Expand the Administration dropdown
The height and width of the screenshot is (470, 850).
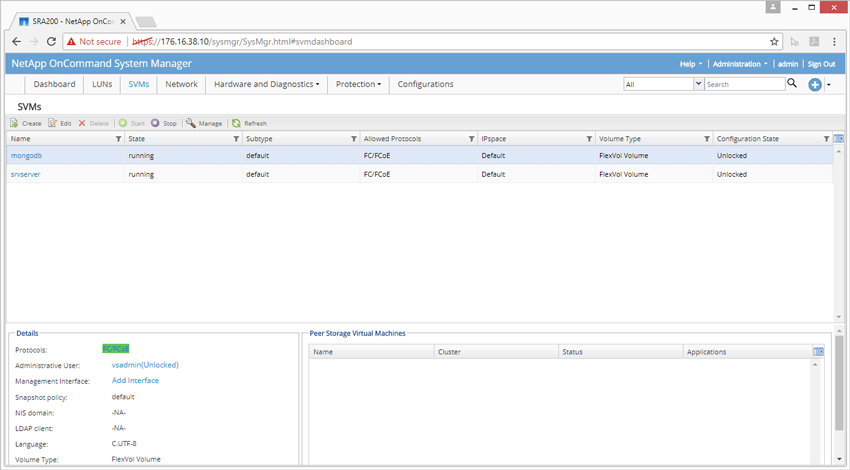tap(740, 64)
